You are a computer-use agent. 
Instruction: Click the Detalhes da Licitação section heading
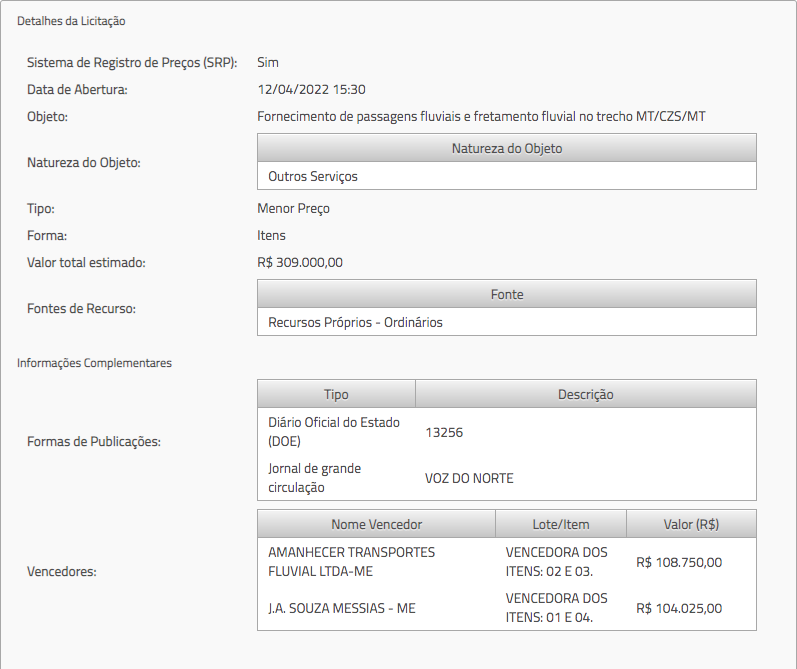71,21
